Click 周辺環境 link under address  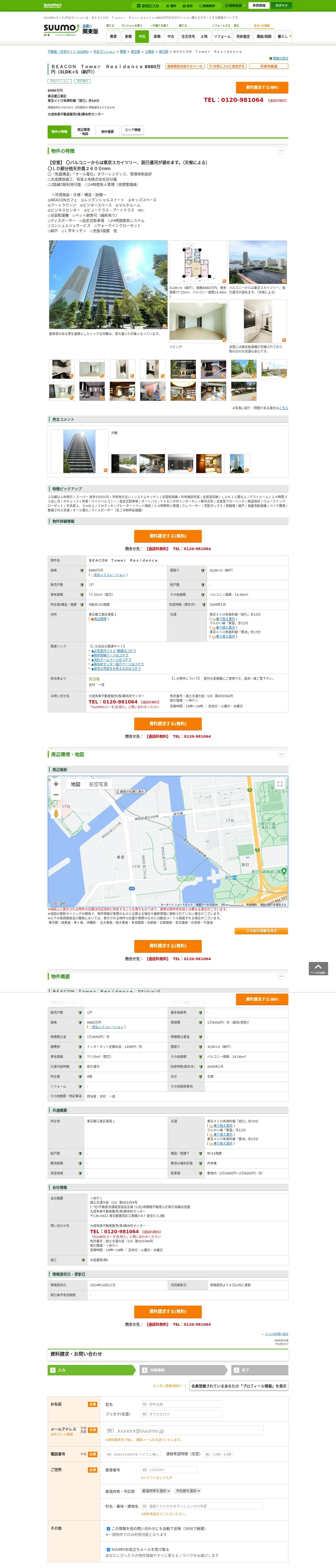pyautogui.click(x=99, y=619)
